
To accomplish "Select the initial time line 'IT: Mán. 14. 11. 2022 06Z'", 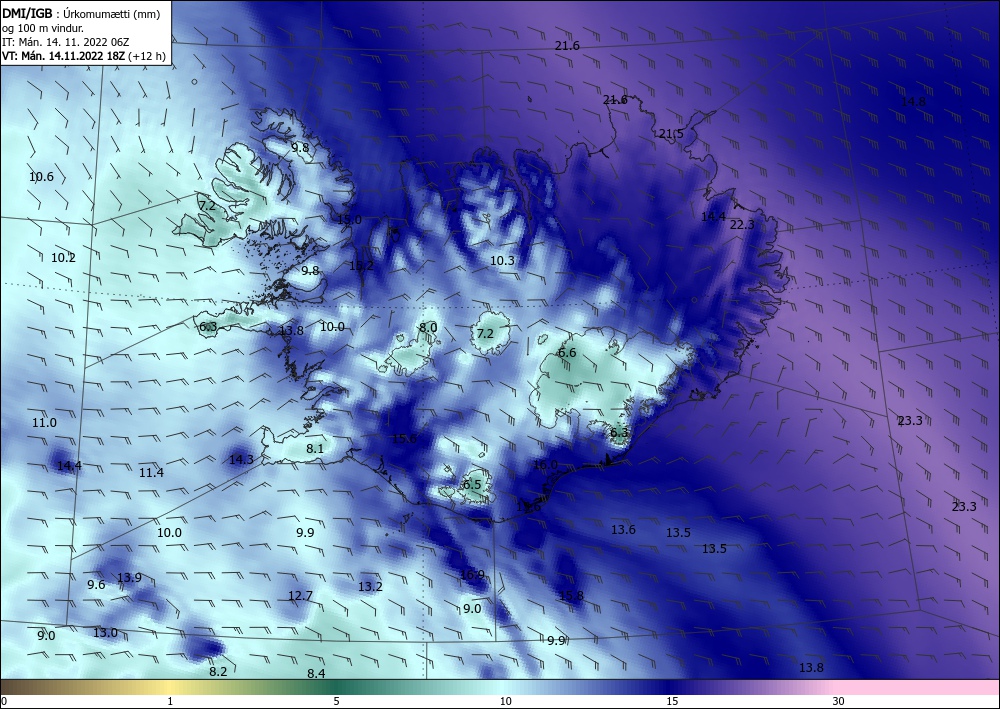I will (x=66, y=42).
